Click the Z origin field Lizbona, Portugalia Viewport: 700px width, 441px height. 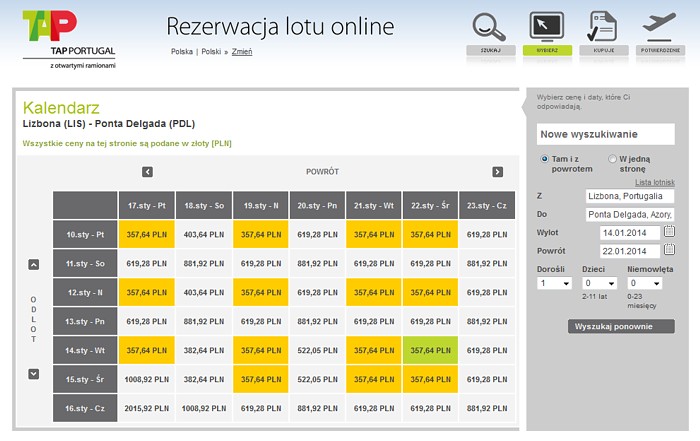[629, 196]
